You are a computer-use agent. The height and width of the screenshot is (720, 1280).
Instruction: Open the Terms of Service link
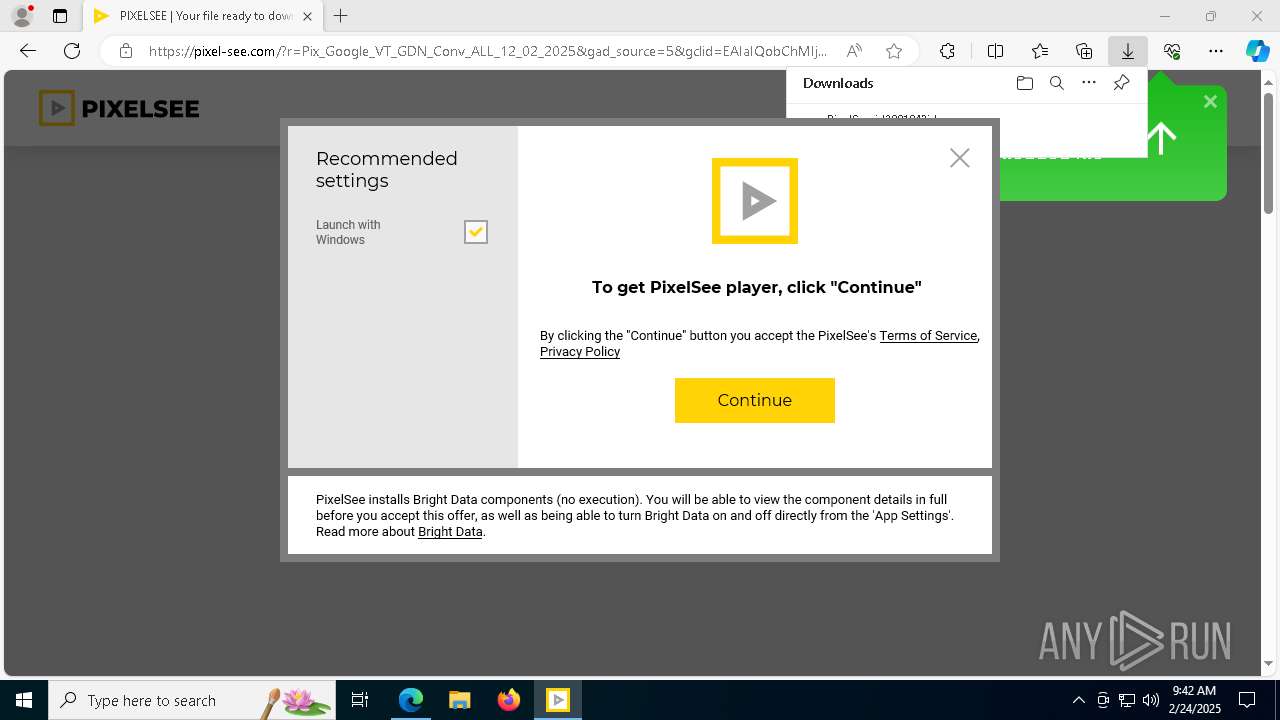(928, 336)
